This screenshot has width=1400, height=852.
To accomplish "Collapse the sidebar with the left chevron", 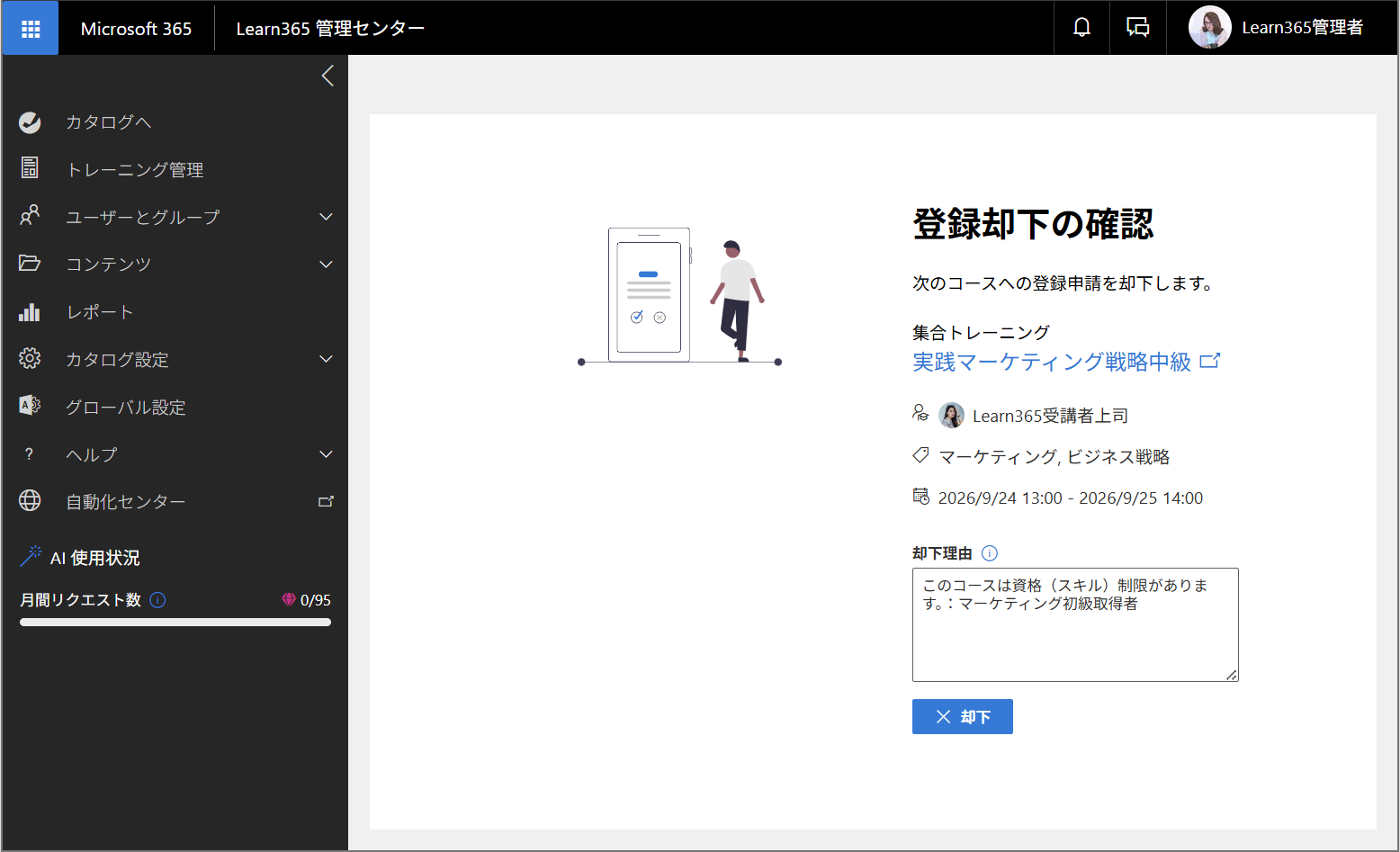I will [328, 76].
